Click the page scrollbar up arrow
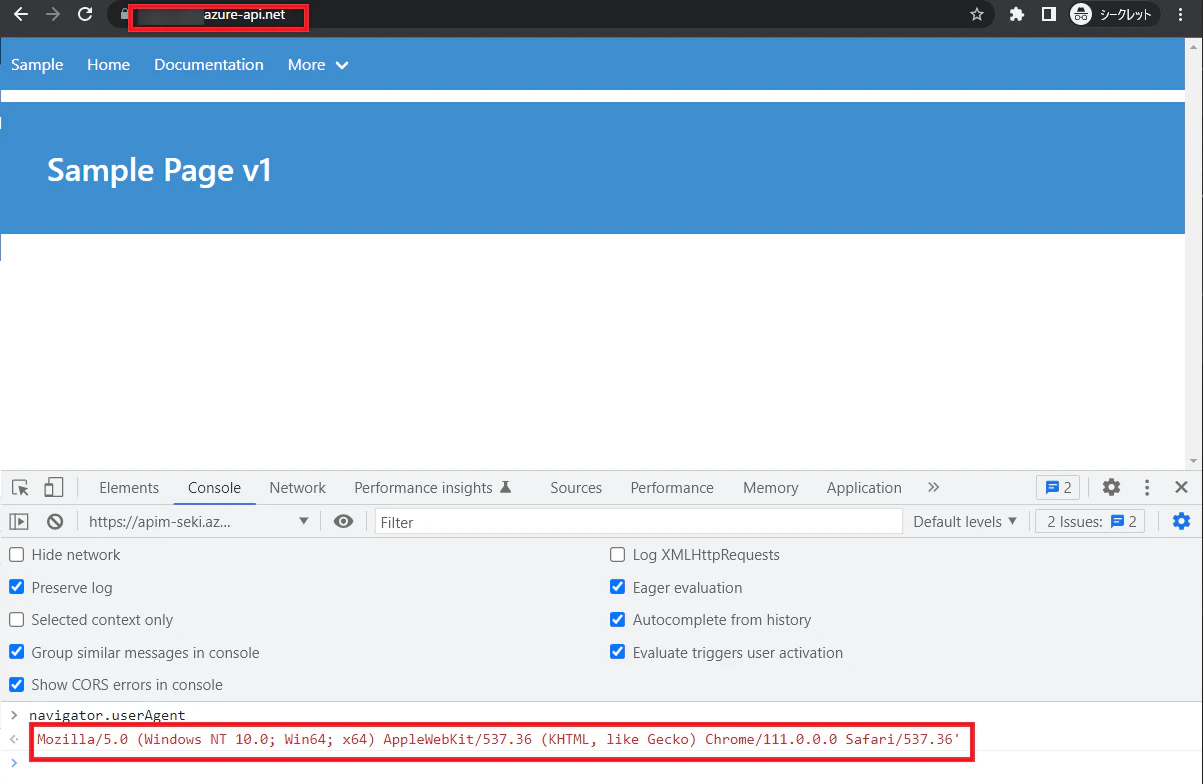 coord(1195,45)
